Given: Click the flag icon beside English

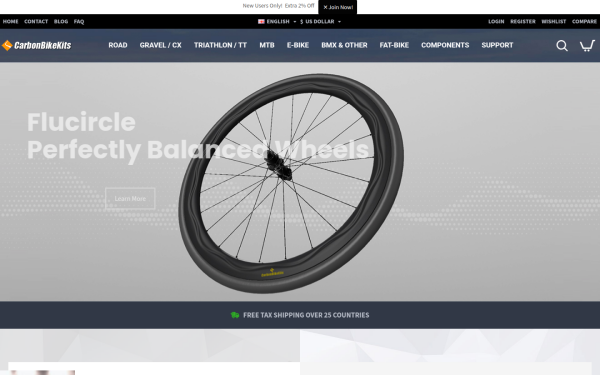Looking at the screenshot, I should pyautogui.click(x=261, y=21).
